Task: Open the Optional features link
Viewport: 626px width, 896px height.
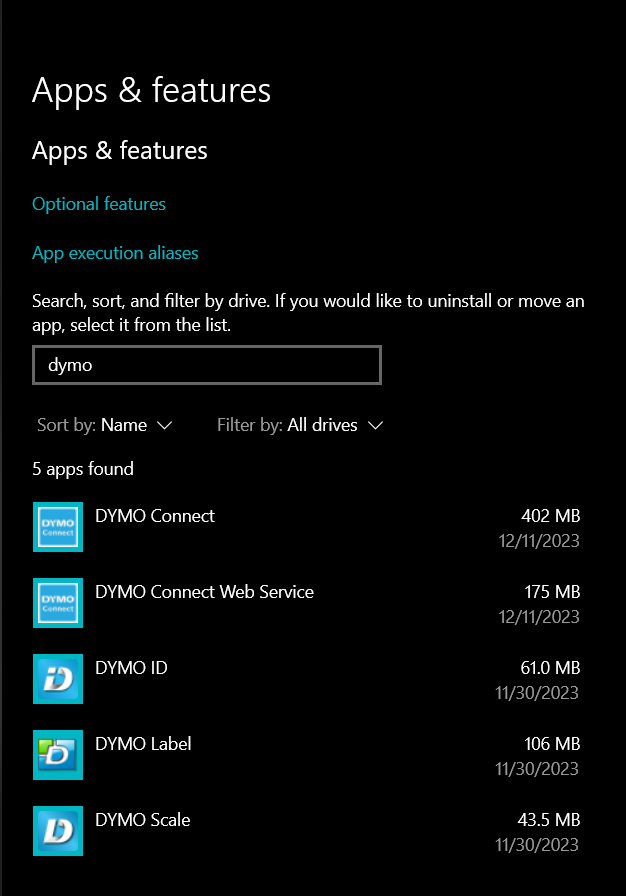Action: (99, 204)
